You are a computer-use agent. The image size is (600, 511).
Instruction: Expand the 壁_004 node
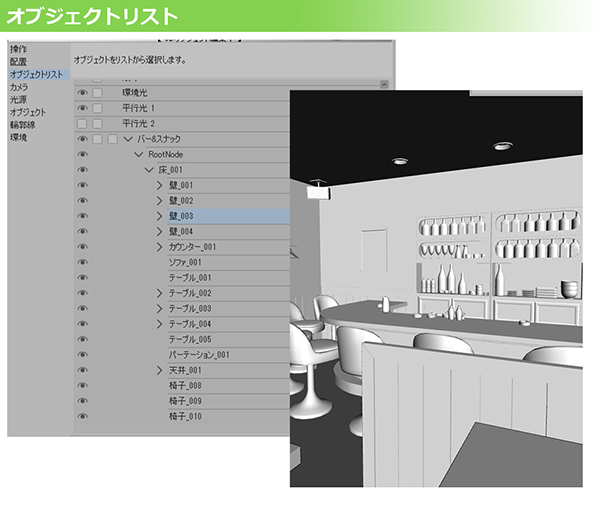(160, 232)
